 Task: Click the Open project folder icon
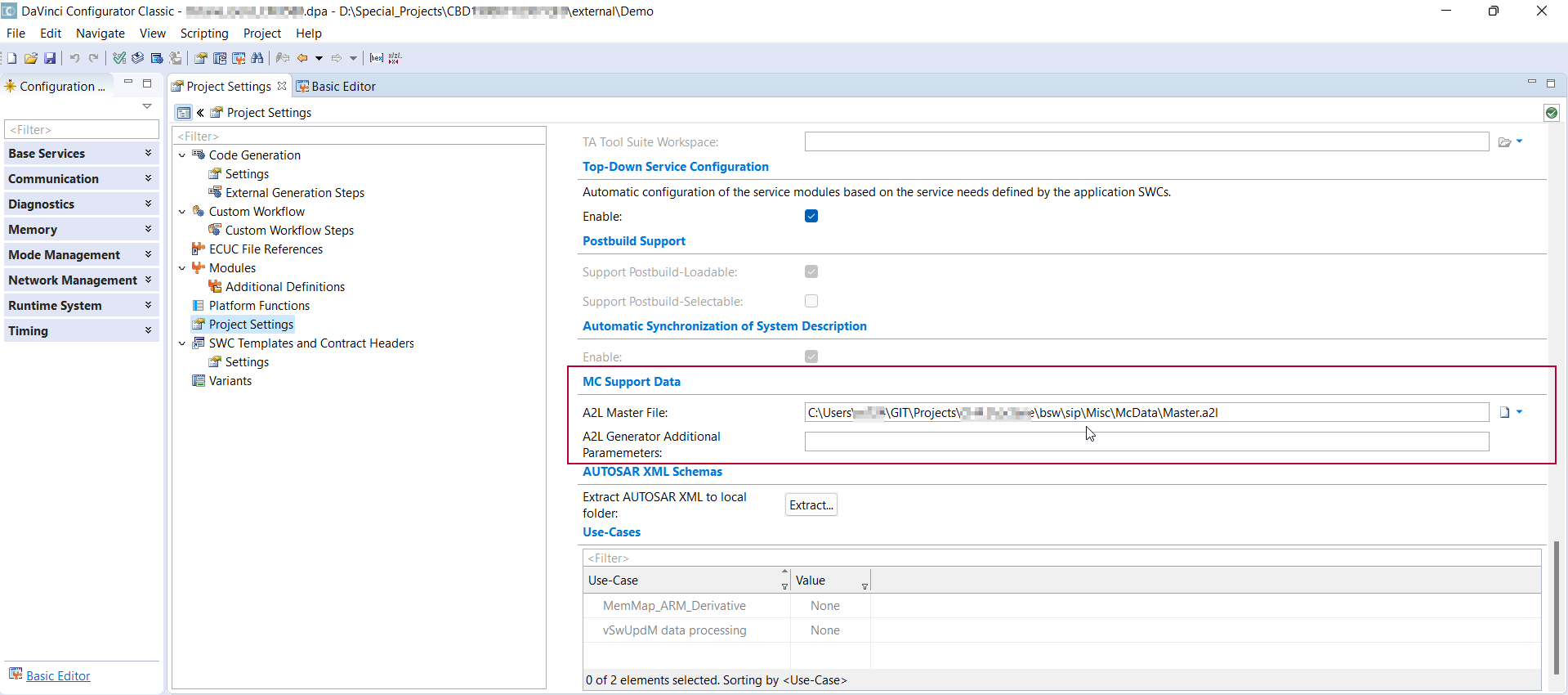(x=31, y=58)
